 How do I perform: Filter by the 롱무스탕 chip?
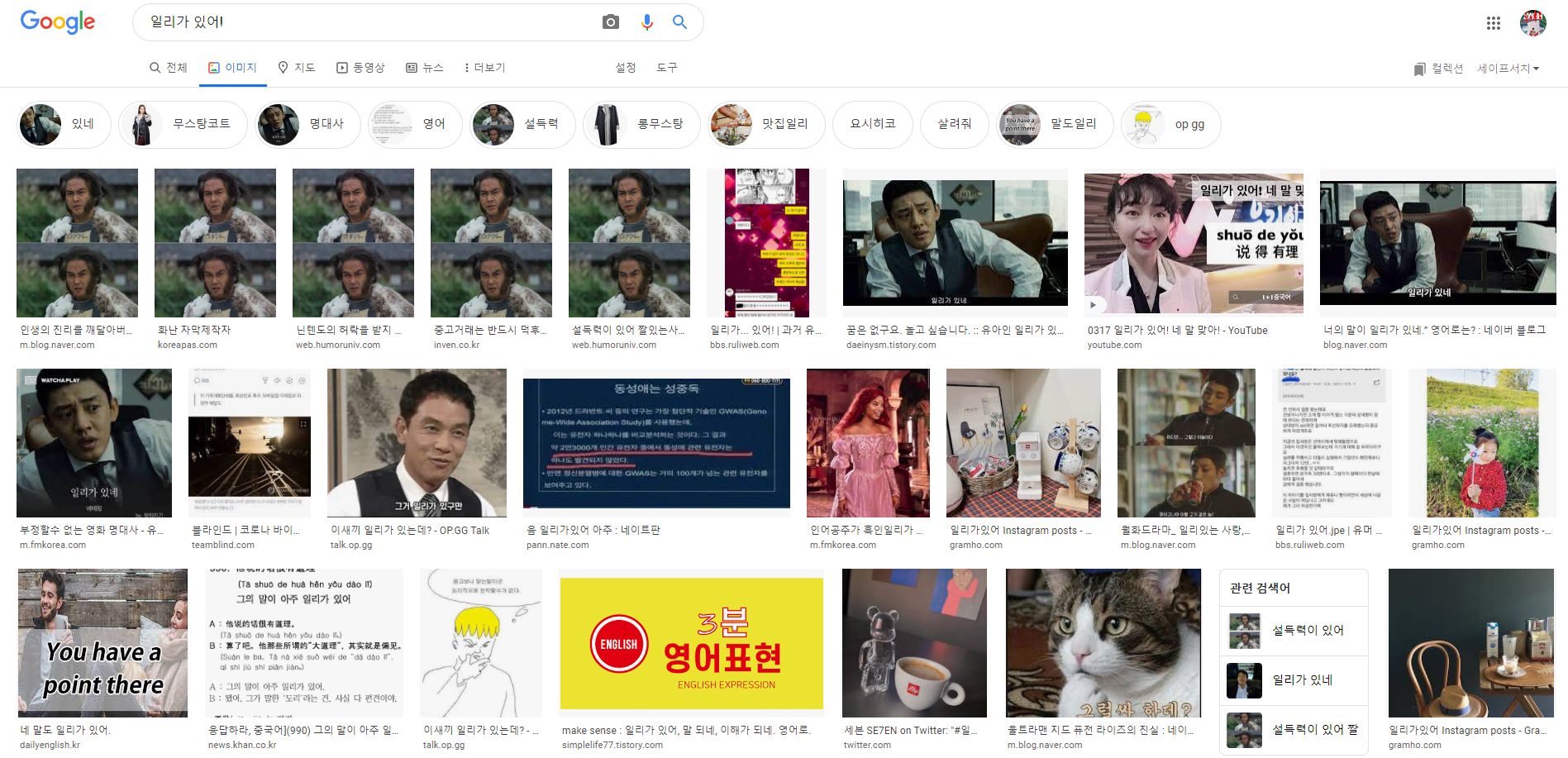coord(641,125)
